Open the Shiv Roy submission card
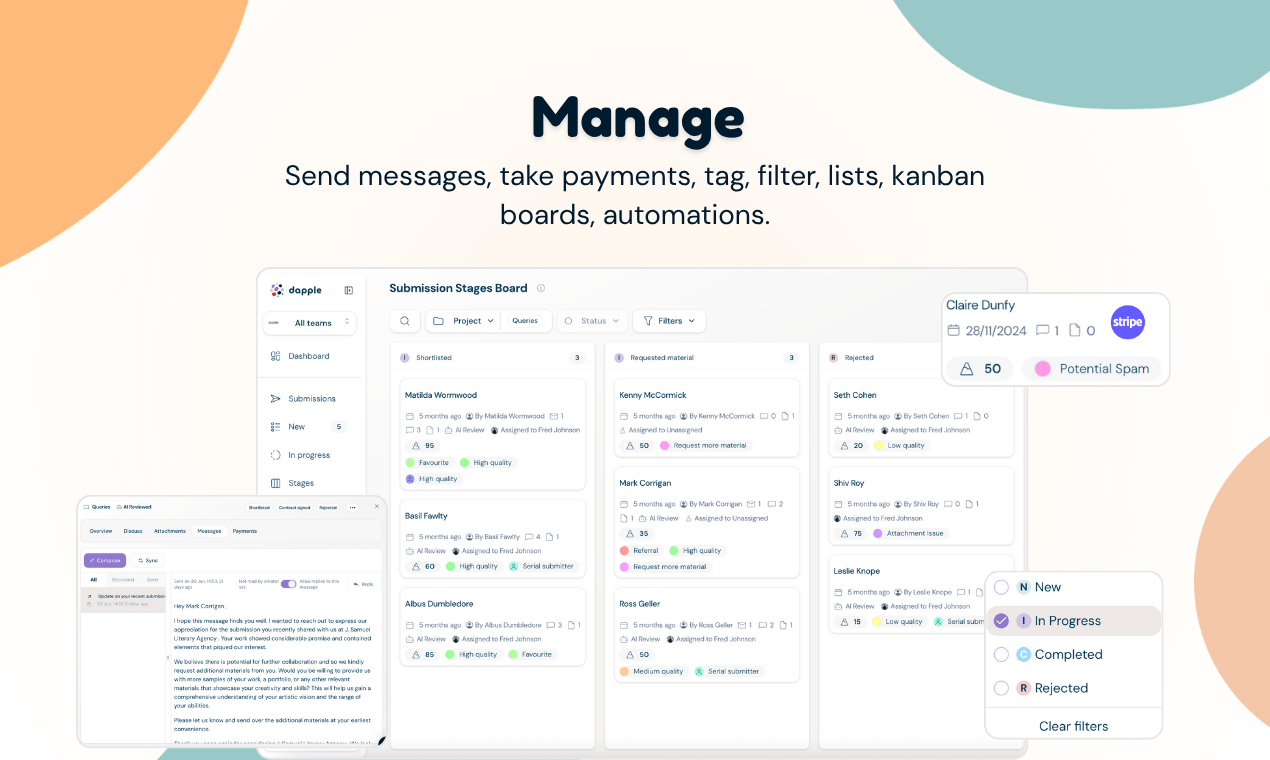This screenshot has width=1270, height=760. pyautogui.click(x=921, y=506)
